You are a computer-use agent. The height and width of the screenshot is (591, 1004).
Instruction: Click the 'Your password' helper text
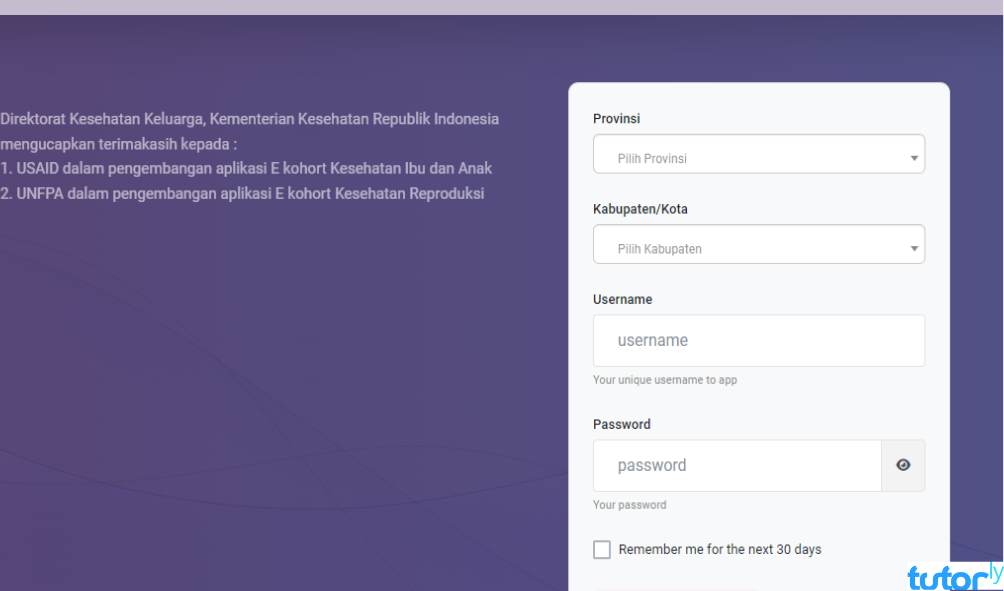point(629,505)
